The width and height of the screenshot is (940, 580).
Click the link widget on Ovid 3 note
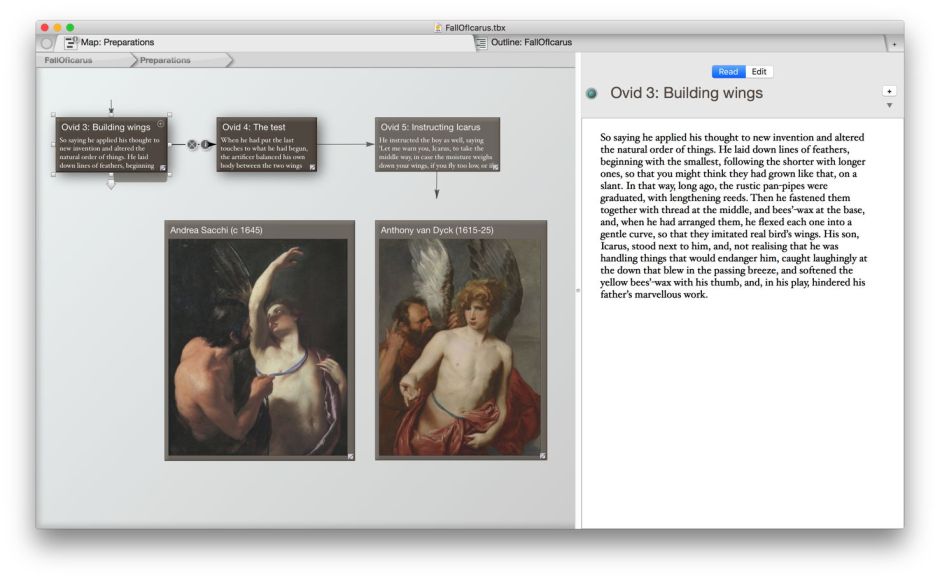pyautogui.click(x=161, y=124)
